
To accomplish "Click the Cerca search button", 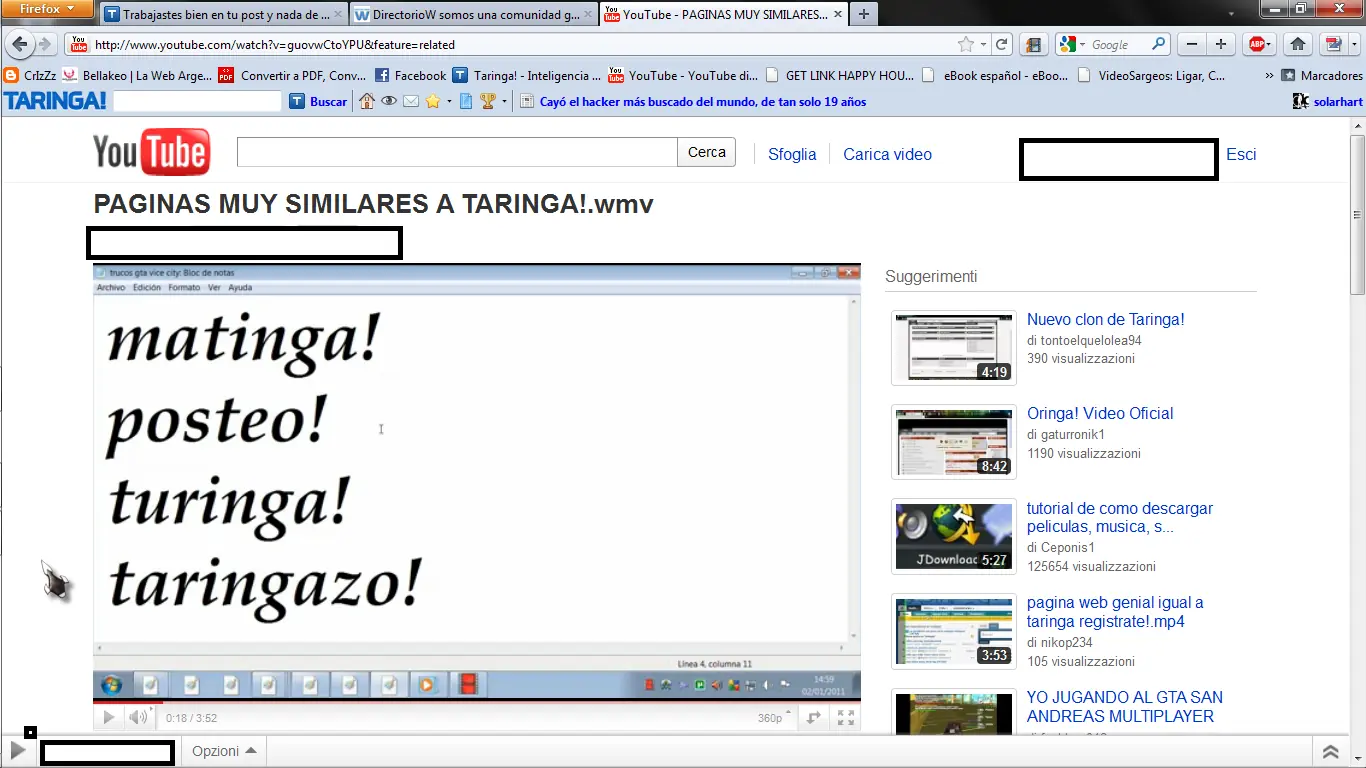I will tap(707, 152).
